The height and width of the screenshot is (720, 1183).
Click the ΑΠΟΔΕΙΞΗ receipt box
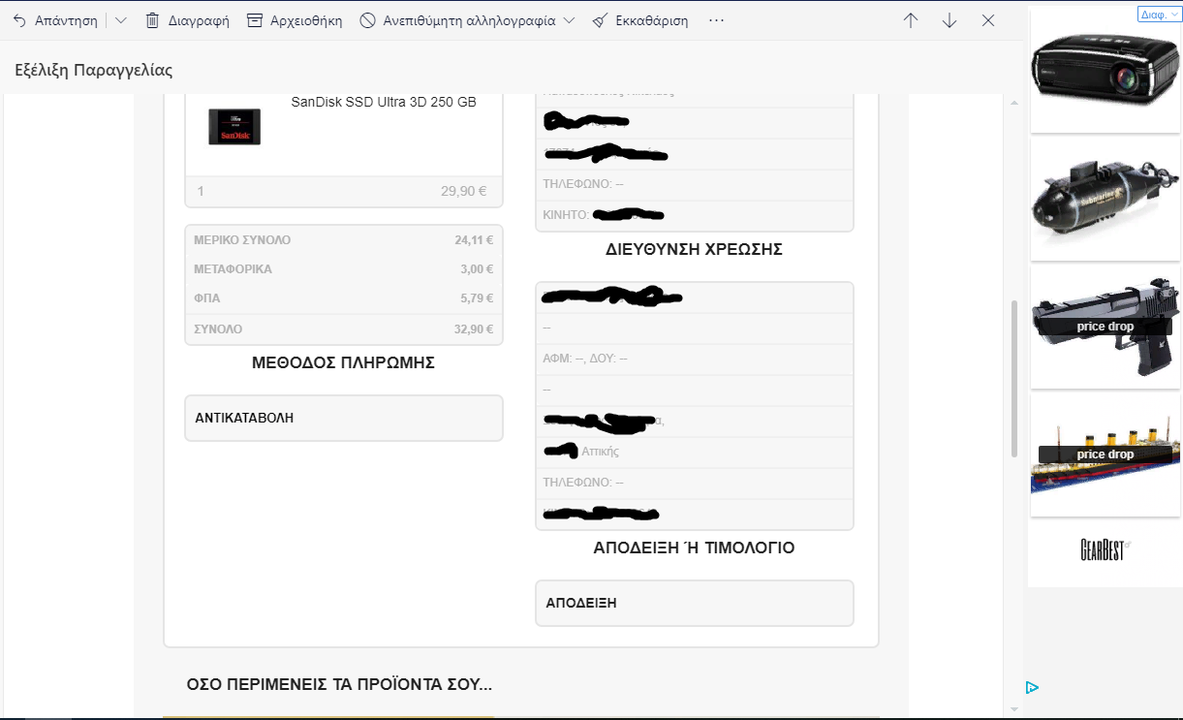695,603
